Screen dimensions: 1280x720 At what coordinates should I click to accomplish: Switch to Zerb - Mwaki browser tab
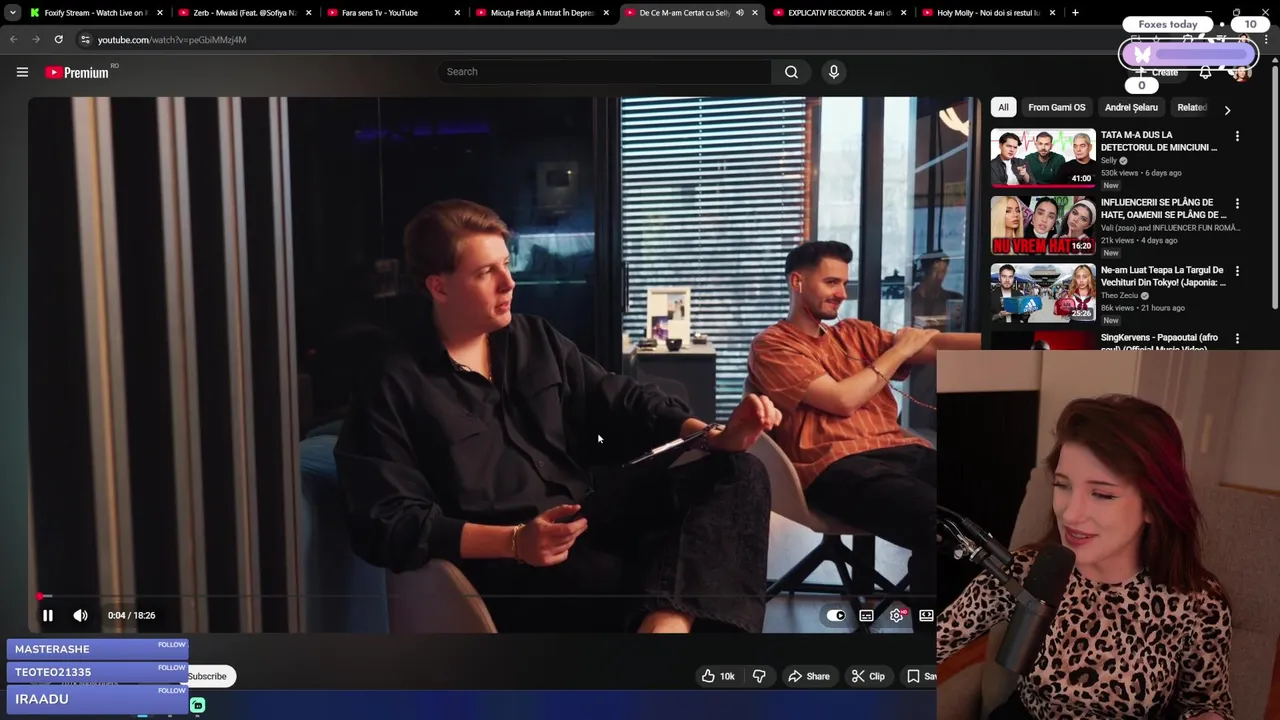[x=244, y=13]
